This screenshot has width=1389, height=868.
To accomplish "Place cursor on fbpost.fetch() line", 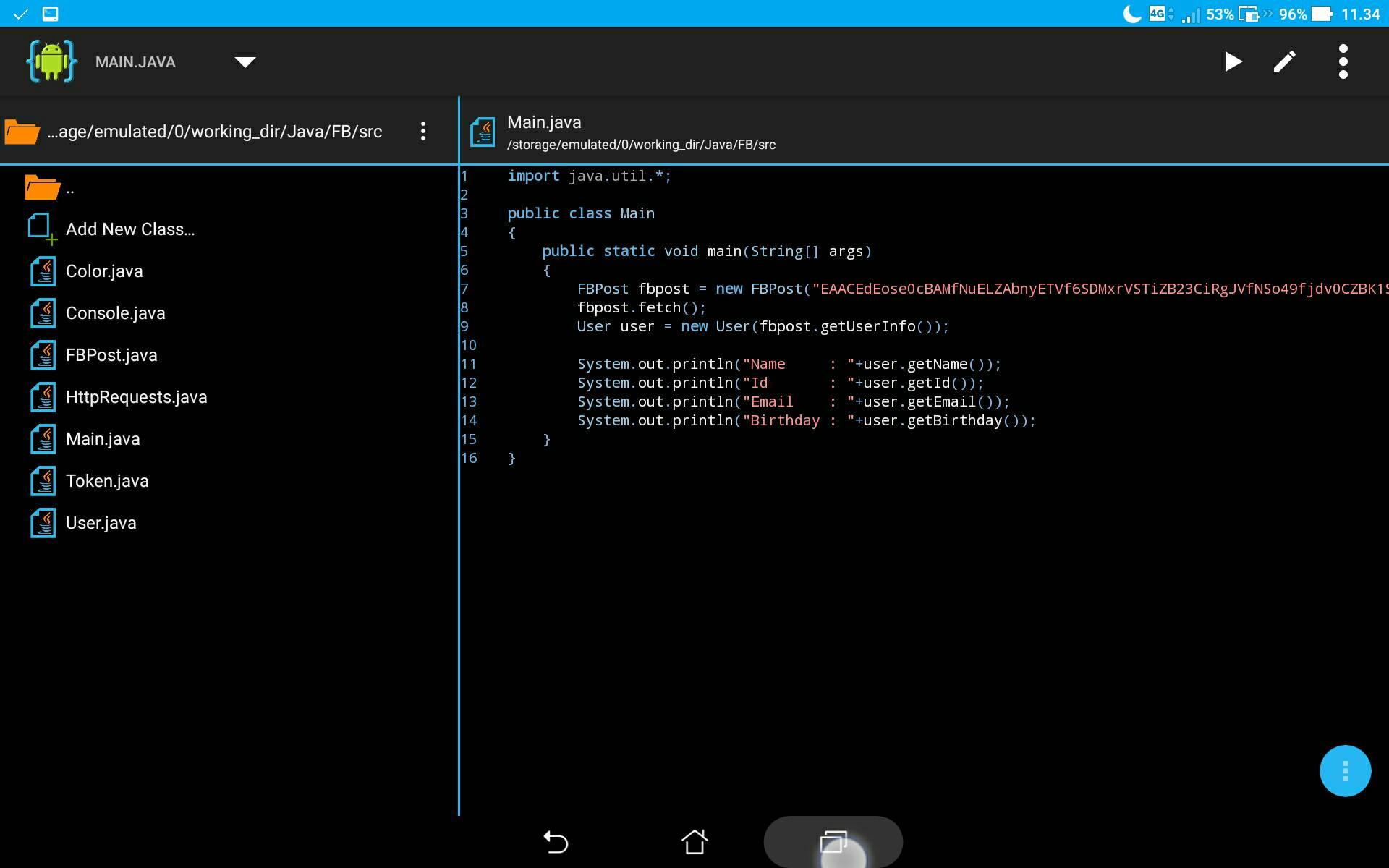I will coord(642,307).
